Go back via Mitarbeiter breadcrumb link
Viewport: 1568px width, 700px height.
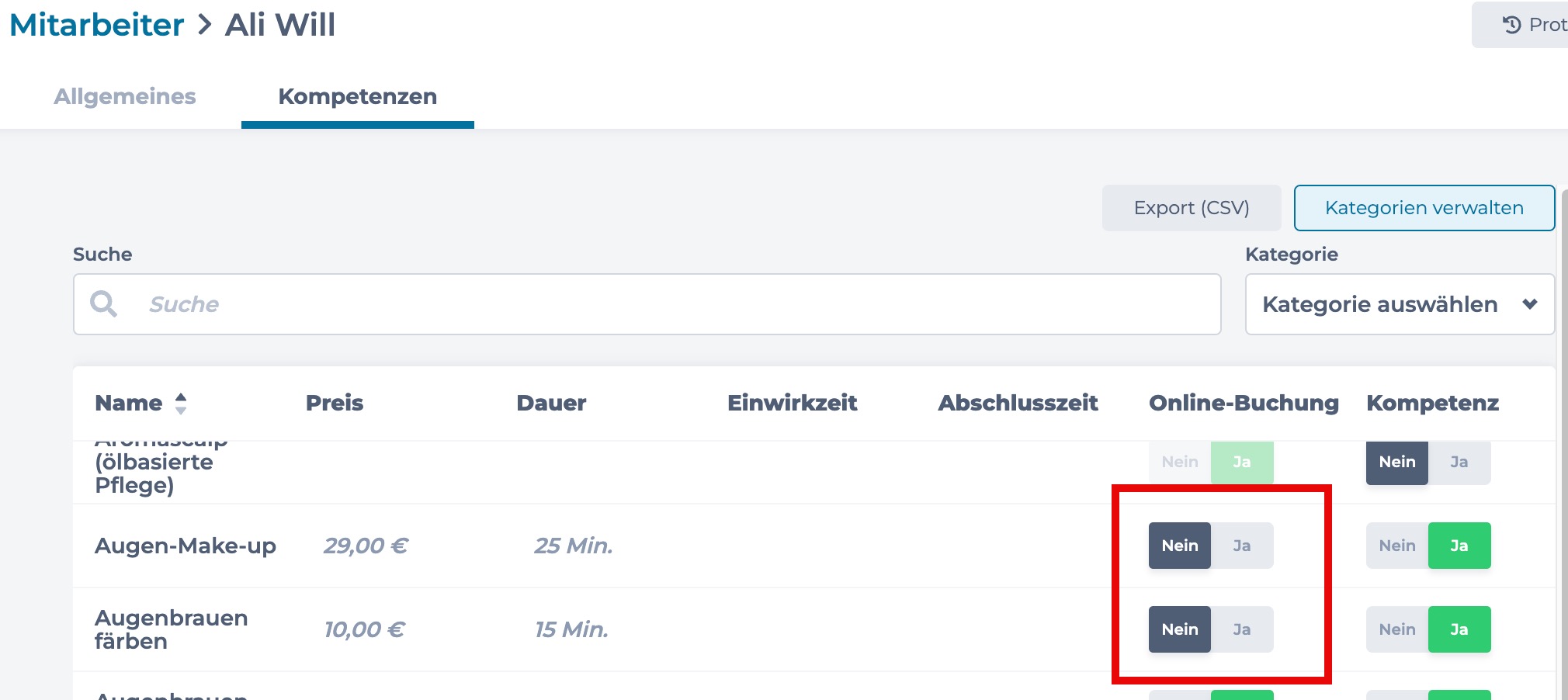point(97,25)
